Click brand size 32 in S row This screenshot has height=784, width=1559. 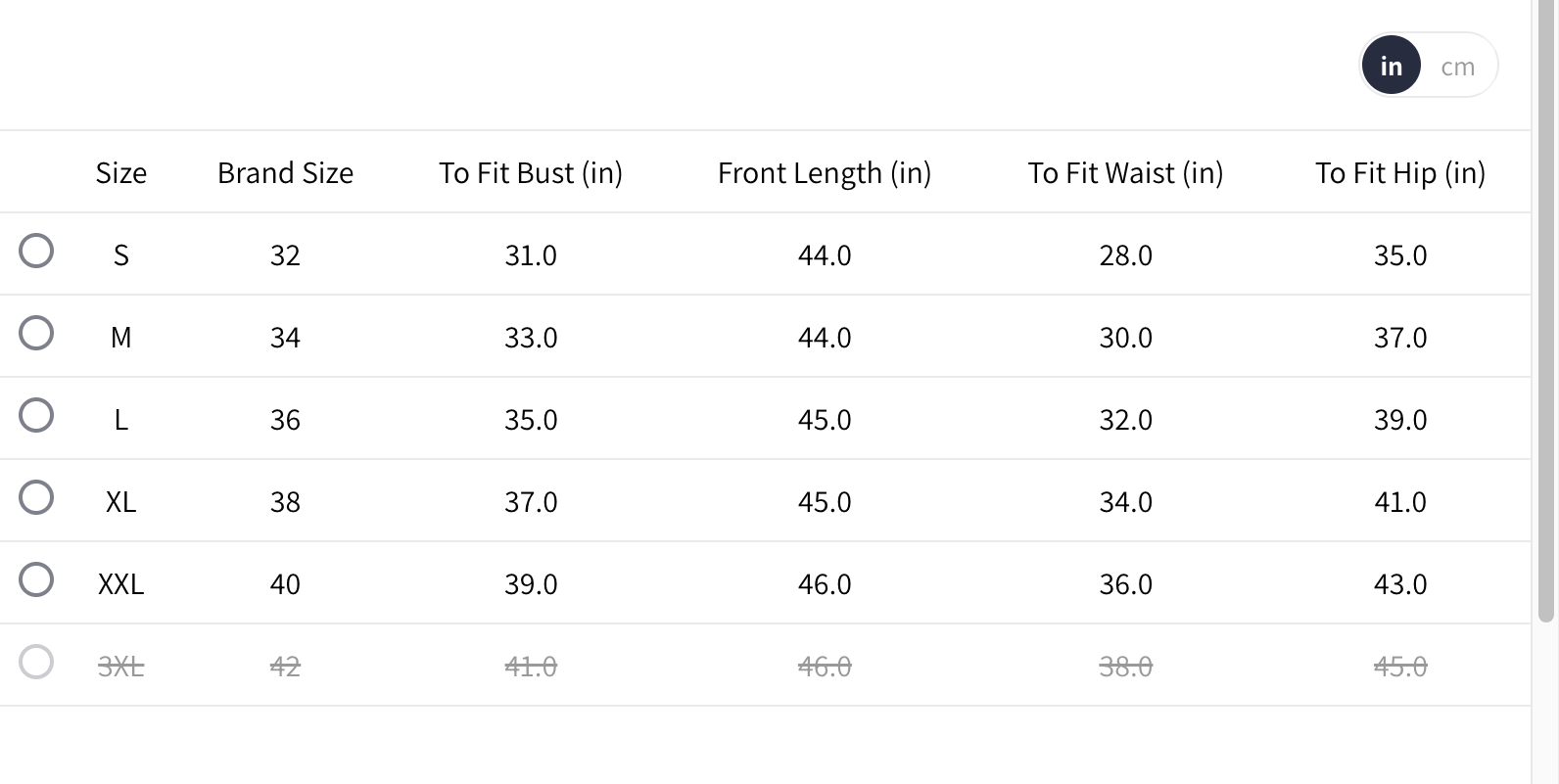pyautogui.click(x=285, y=255)
